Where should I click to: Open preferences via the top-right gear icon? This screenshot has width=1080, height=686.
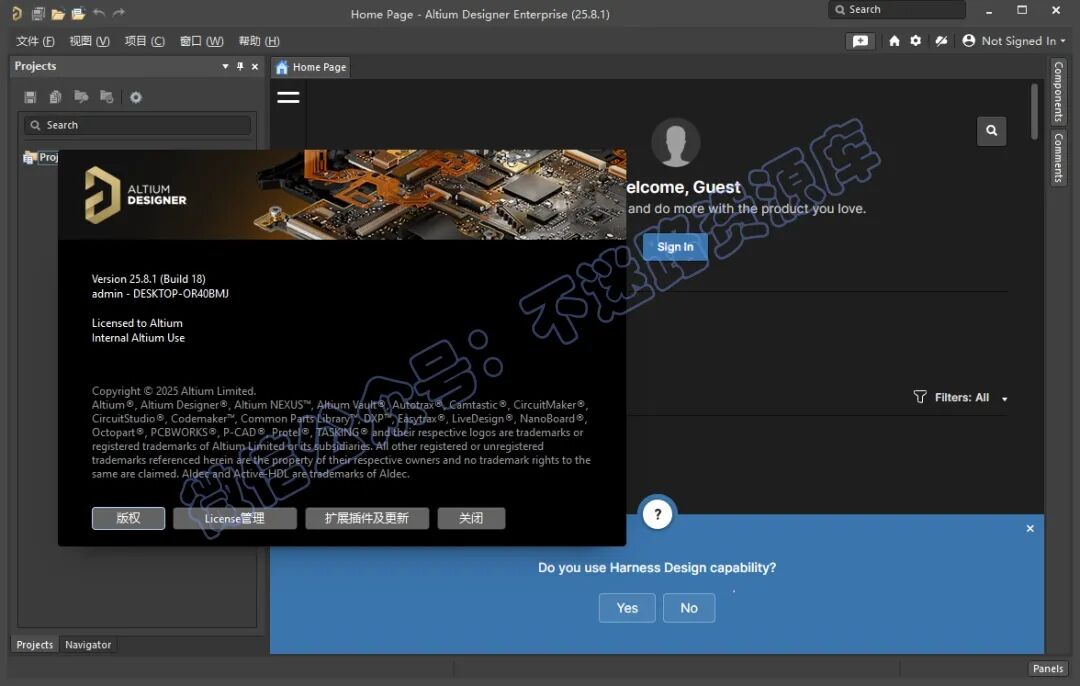pos(915,41)
